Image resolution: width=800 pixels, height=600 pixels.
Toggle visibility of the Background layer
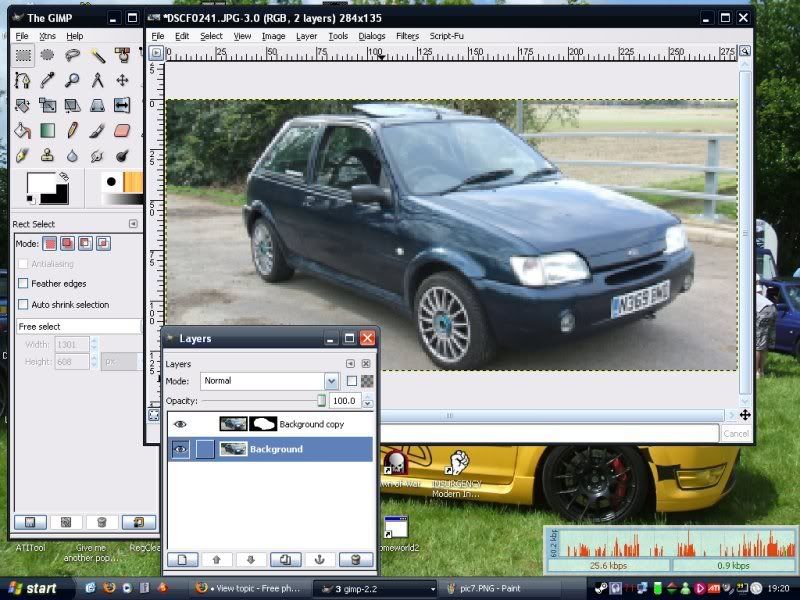[x=180, y=449]
